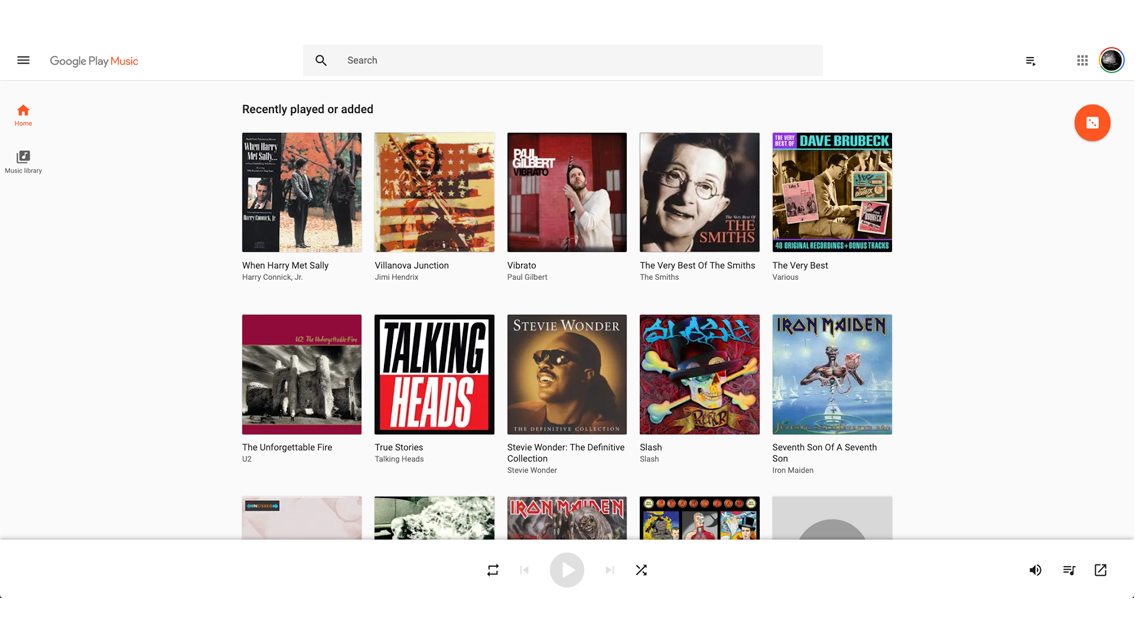Image resolution: width=1136 pixels, height=639 pixels.
Task: Click the Google Play Music logo
Action: [94, 61]
